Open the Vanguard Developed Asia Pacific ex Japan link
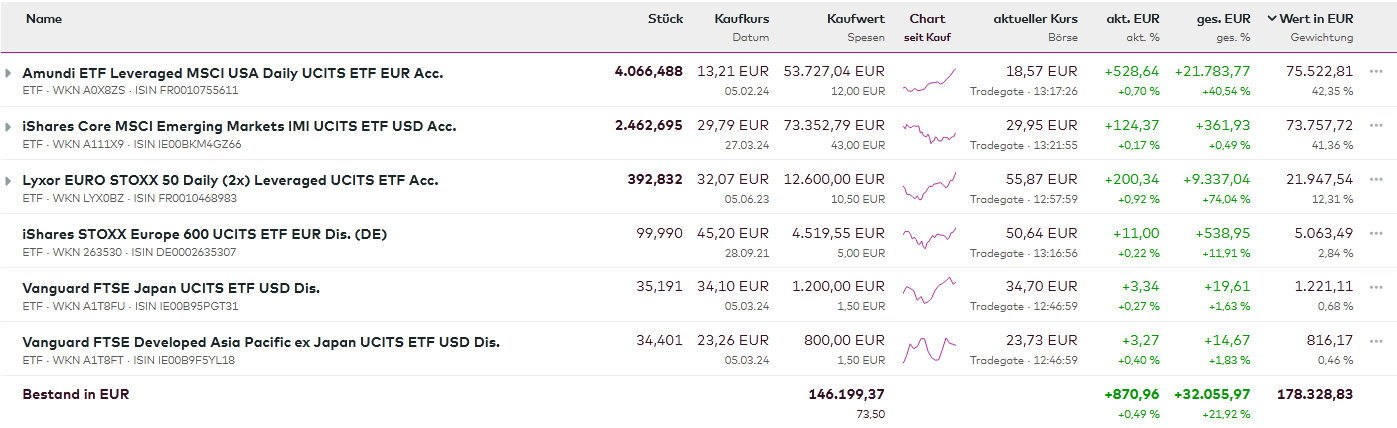Image resolution: width=1397 pixels, height=428 pixels. pyautogui.click(x=261, y=342)
